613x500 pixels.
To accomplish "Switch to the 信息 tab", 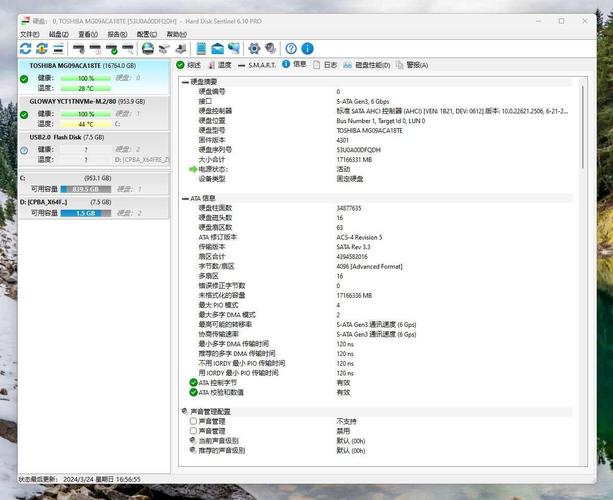I will pyautogui.click(x=294, y=64).
